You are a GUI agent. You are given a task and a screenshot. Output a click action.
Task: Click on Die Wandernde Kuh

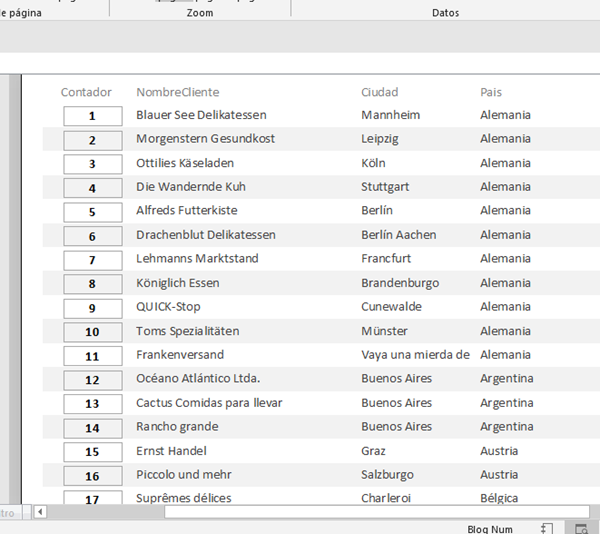[191, 187]
